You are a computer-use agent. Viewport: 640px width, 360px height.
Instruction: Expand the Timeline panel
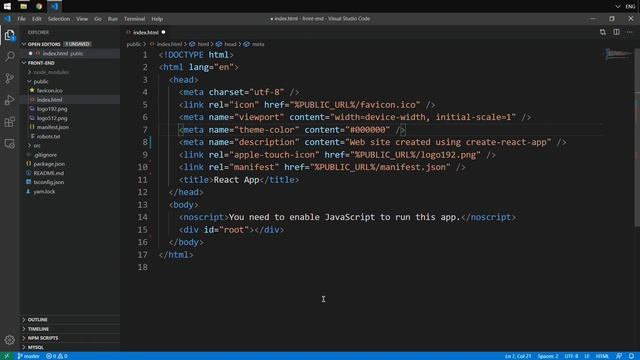[38, 329]
